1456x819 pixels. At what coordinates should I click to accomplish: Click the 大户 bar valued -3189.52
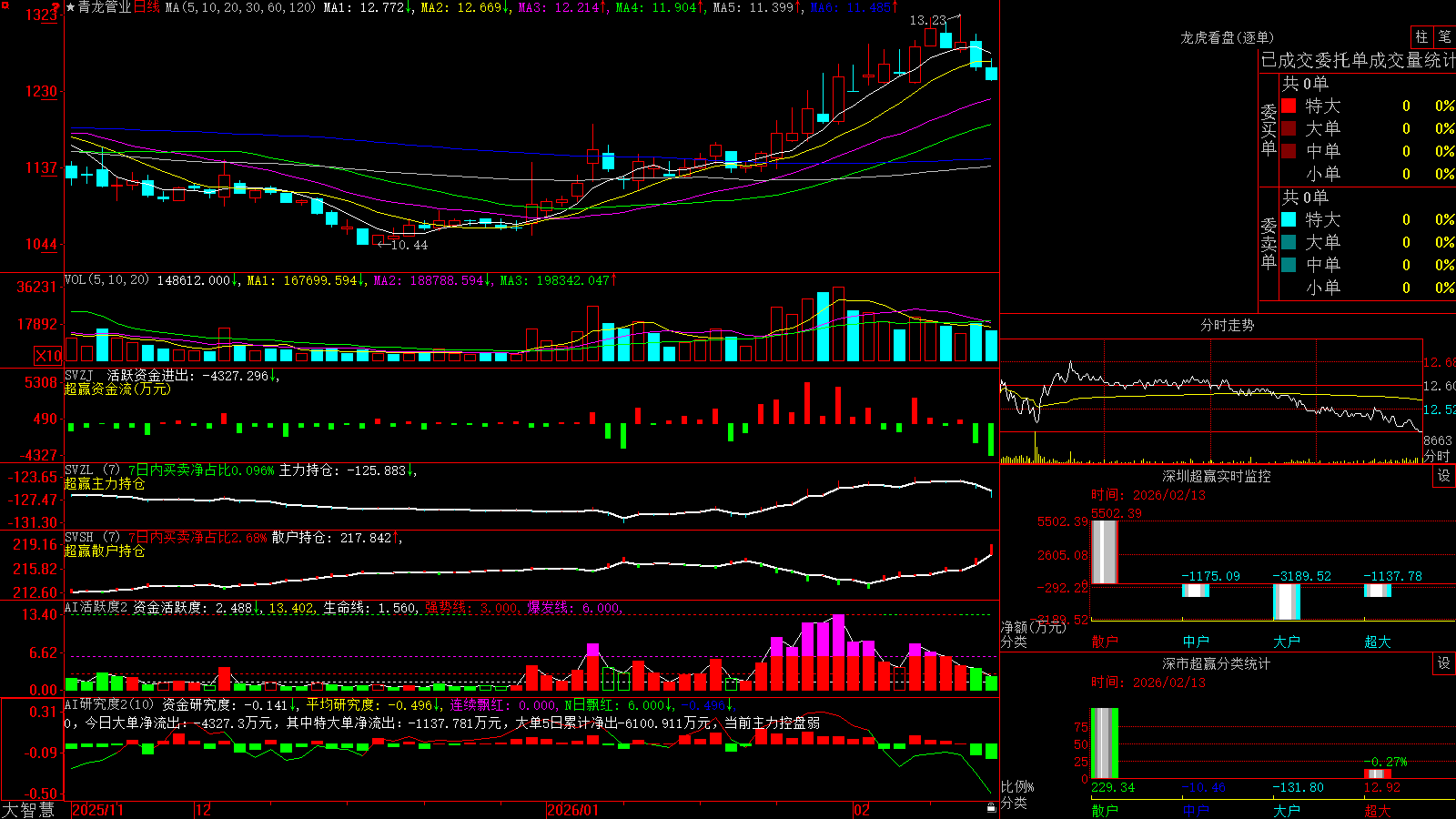pos(1287,602)
